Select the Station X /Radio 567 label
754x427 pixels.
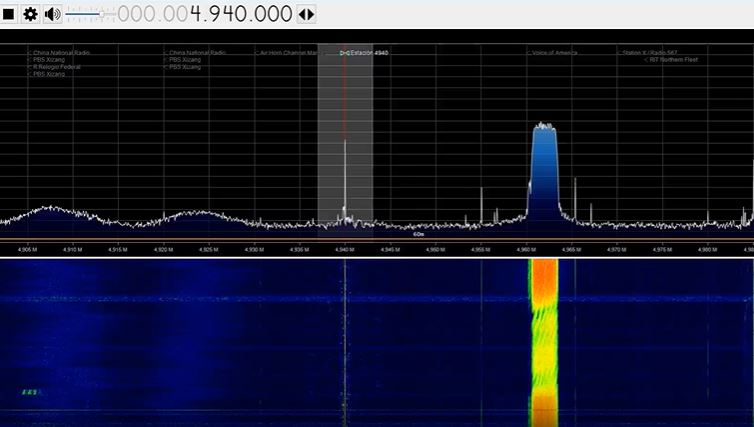pos(647,53)
